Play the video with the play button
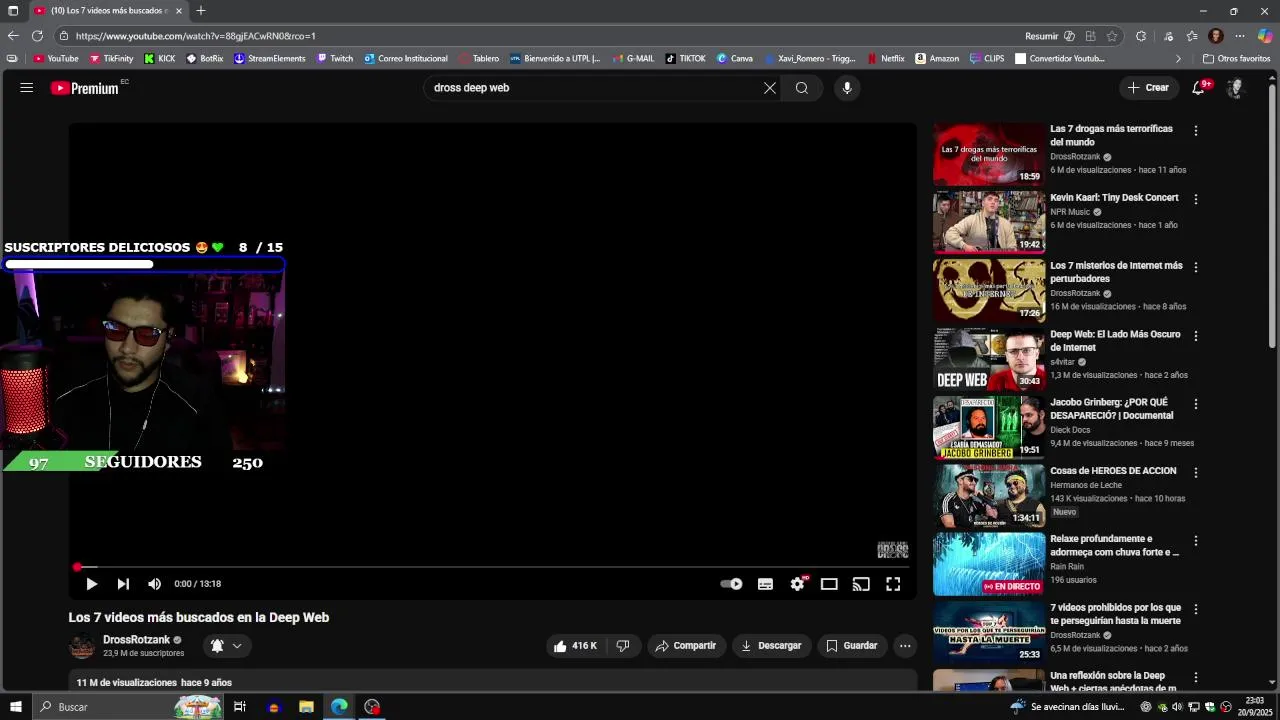 pyautogui.click(x=91, y=584)
